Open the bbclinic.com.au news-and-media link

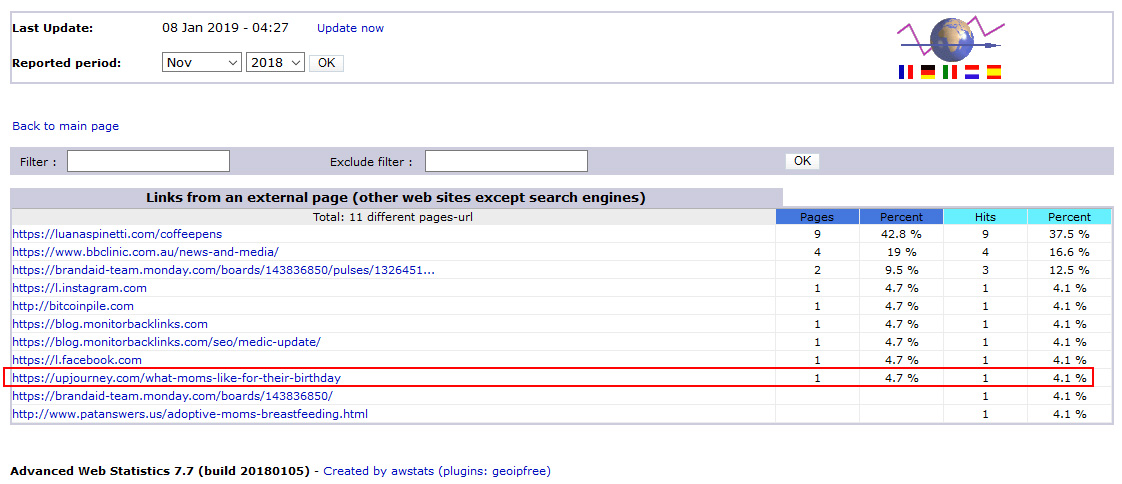[x=145, y=252]
